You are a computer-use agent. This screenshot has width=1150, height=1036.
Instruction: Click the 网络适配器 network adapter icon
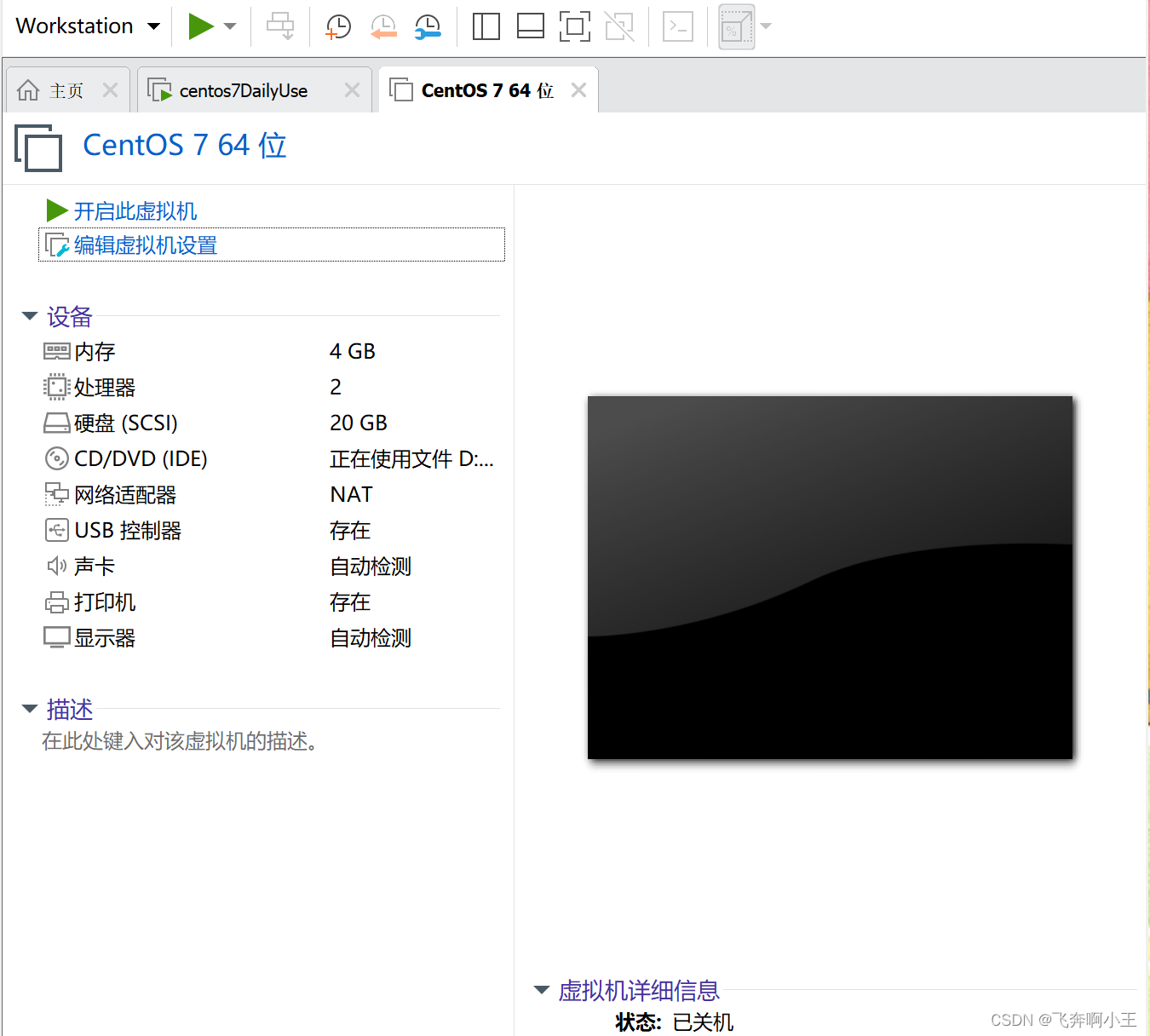point(56,494)
